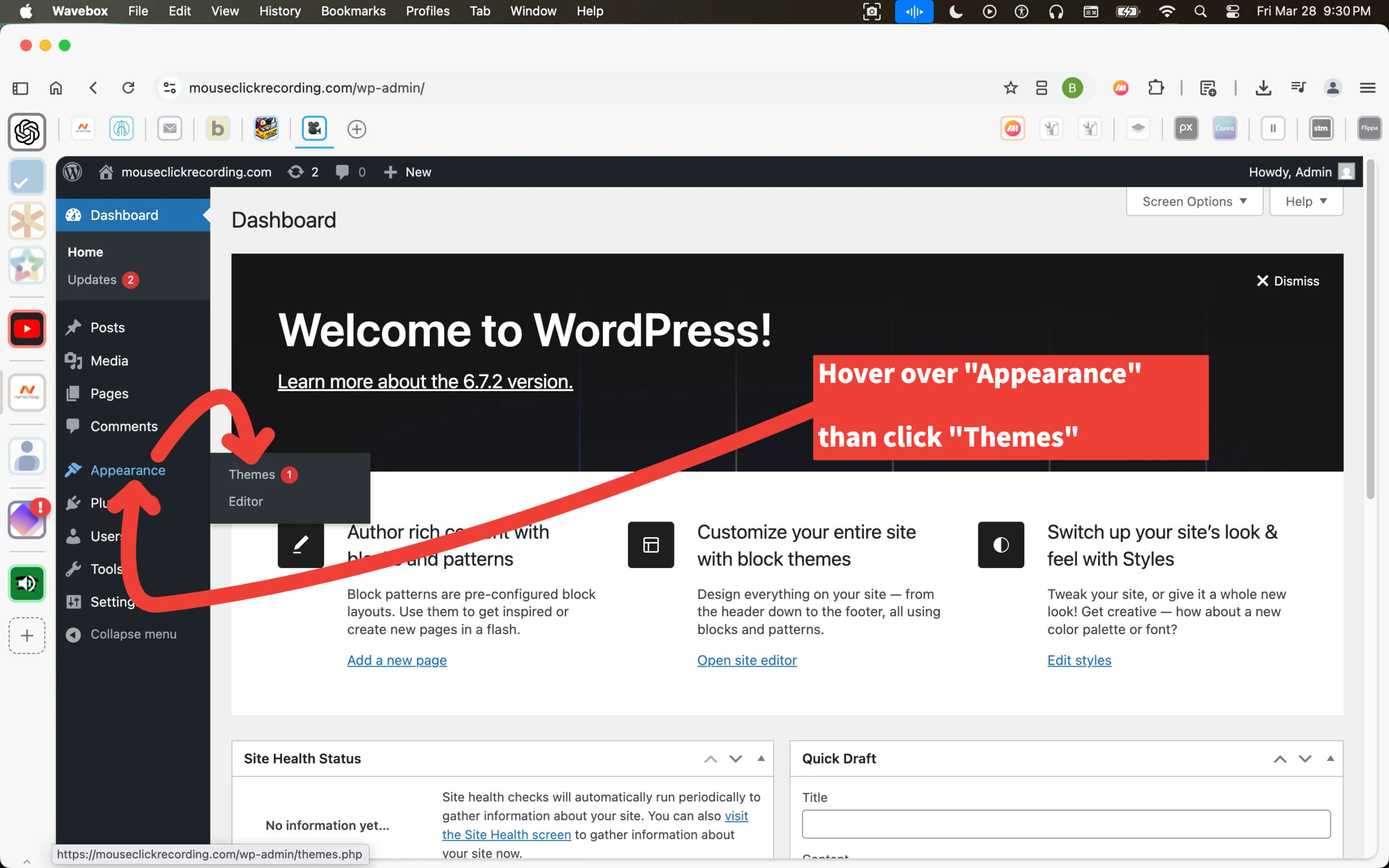Open the updates icon in admin bar
The height and width of the screenshot is (868, 1389).
pos(296,171)
